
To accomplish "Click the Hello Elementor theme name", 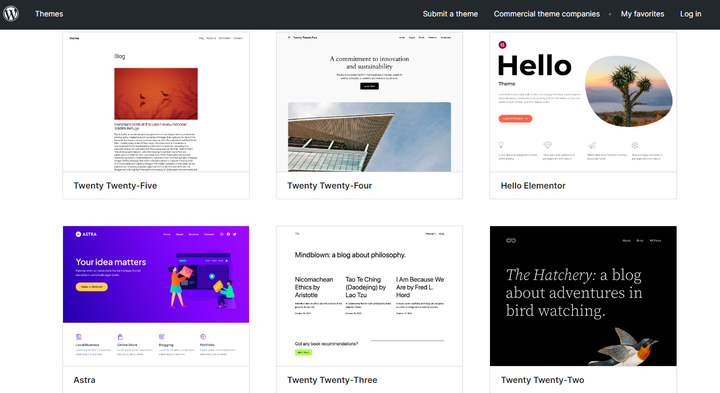I will (x=533, y=185).
